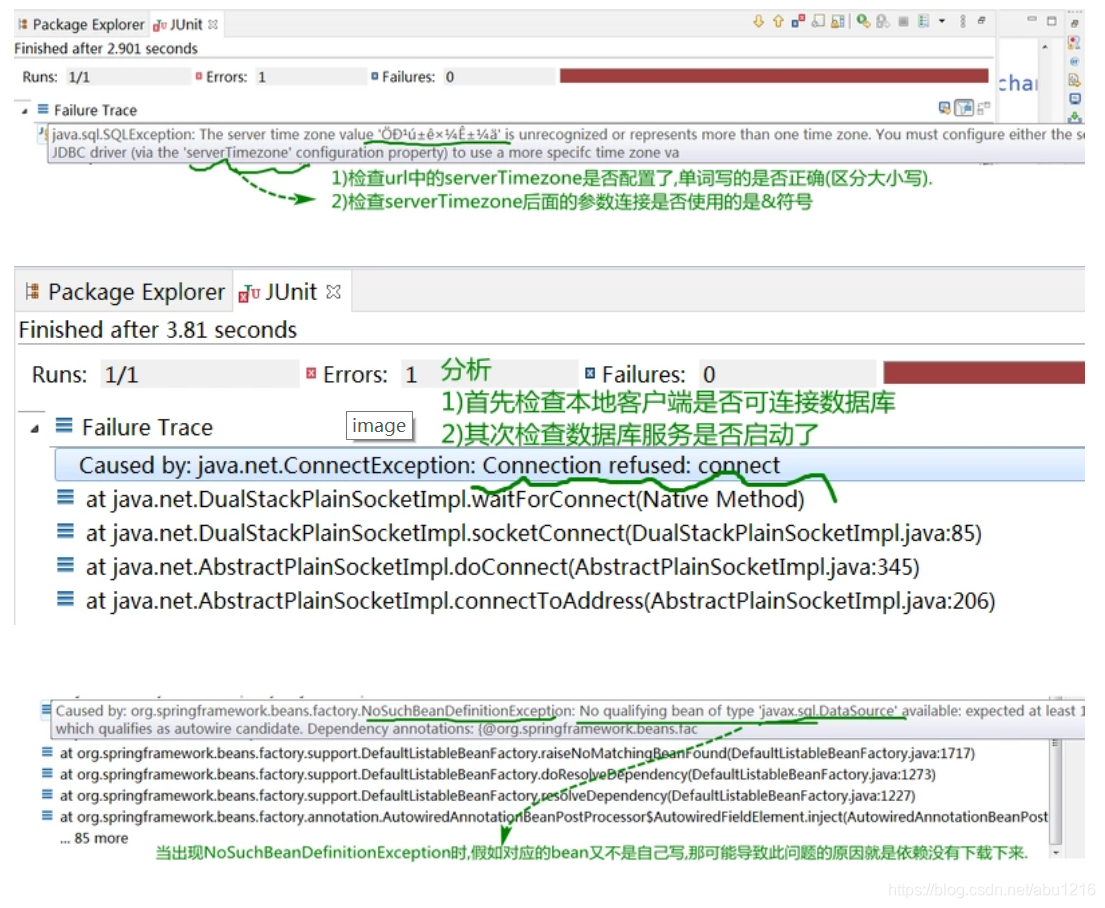Go to Previous Failed Test arrow
Screen dimensions: 1105x908
tap(778, 21)
